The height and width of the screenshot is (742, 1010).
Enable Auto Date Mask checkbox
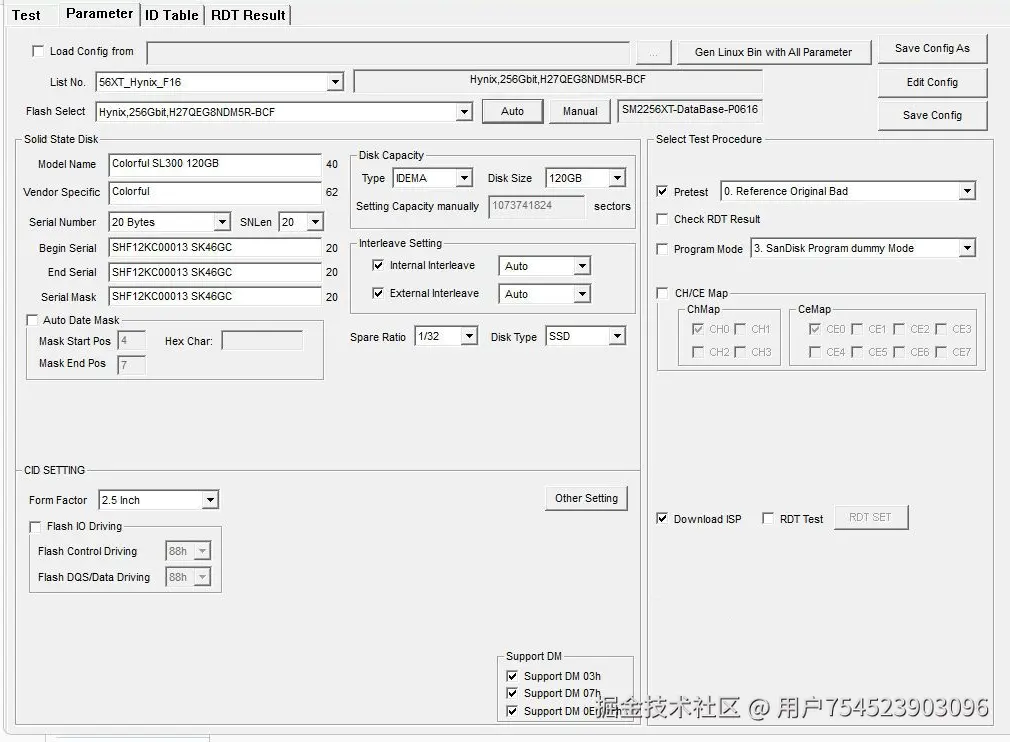coord(32,320)
